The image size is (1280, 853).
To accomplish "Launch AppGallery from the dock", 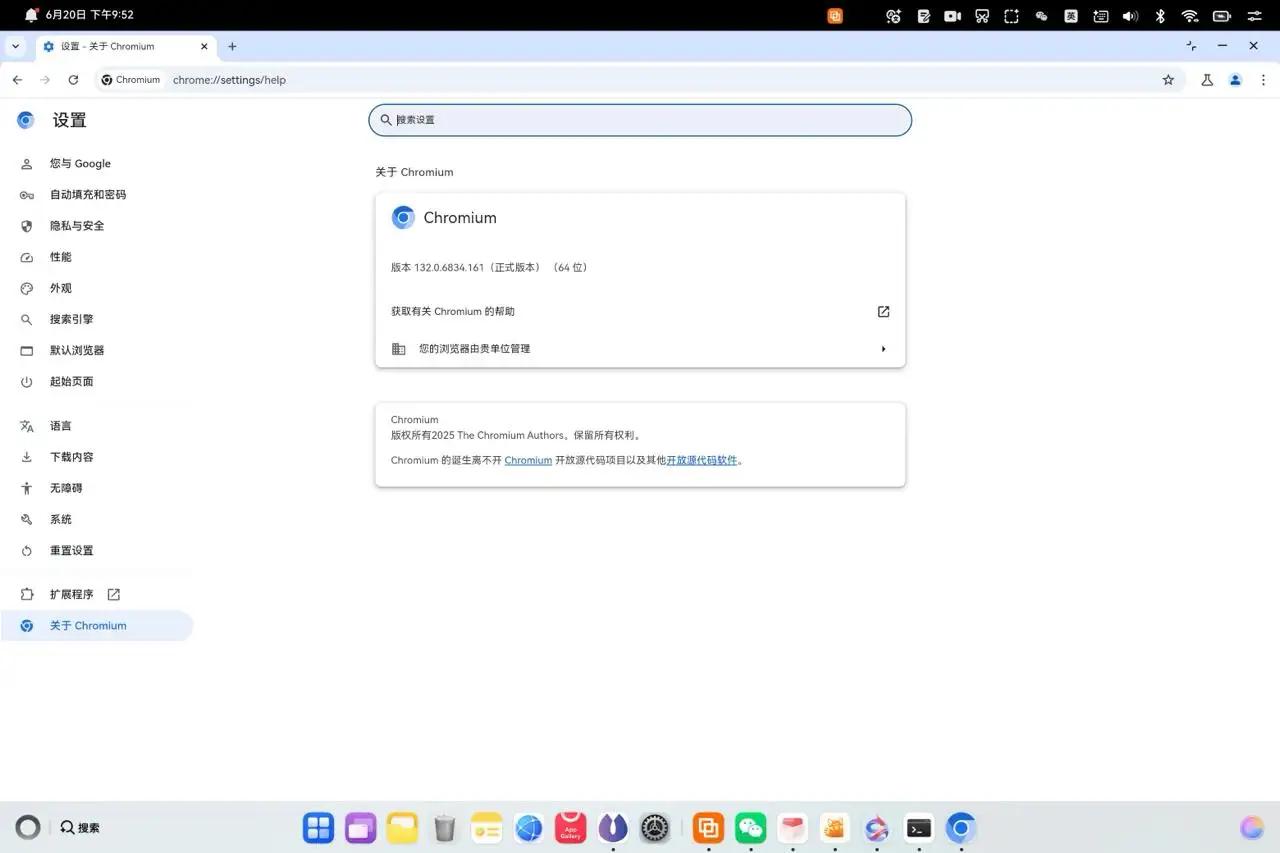I will coord(571,828).
